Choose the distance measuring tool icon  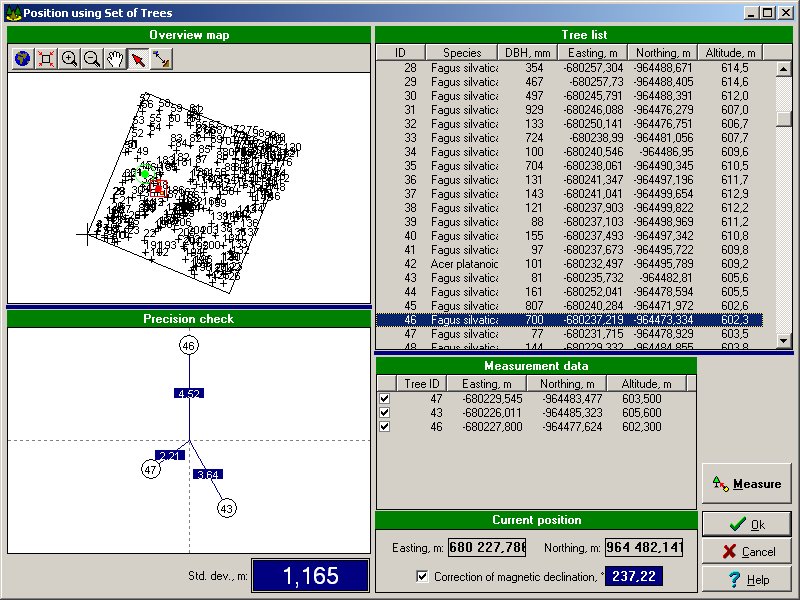(x=161, y=59)
